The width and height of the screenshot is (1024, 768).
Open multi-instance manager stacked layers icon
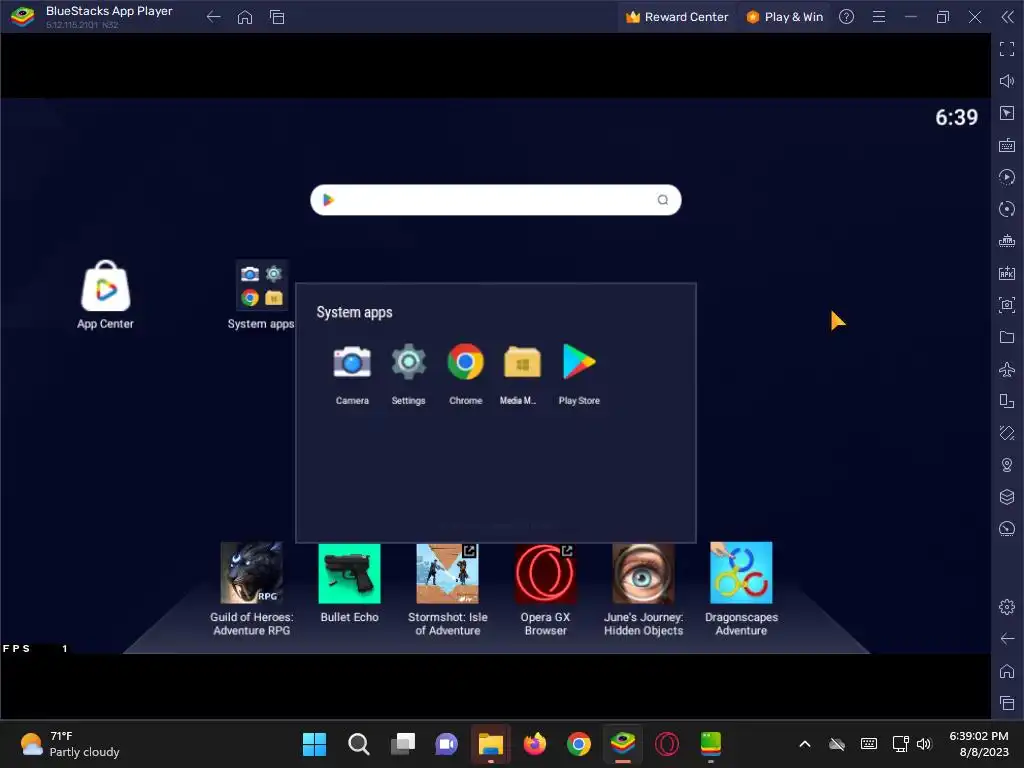click(x=1007, y=497)
